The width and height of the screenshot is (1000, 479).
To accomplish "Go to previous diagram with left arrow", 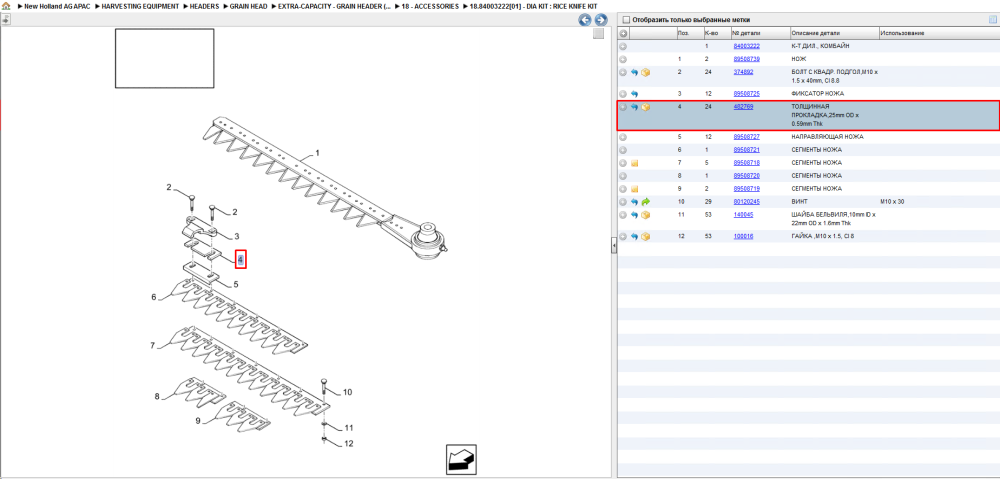I will pos(584,20).
